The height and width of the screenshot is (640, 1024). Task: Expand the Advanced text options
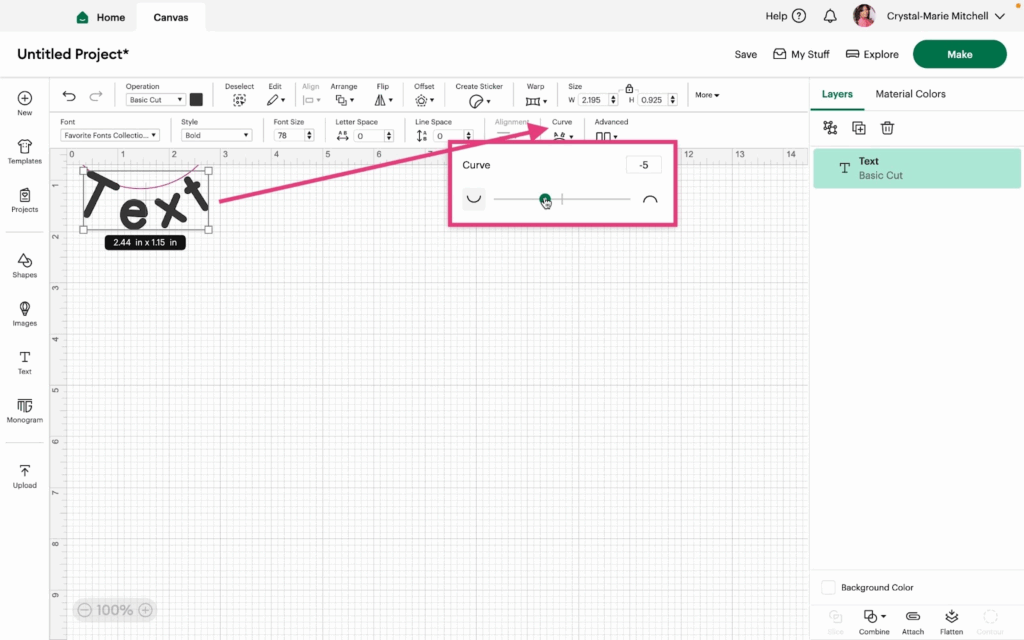[605, 136]
